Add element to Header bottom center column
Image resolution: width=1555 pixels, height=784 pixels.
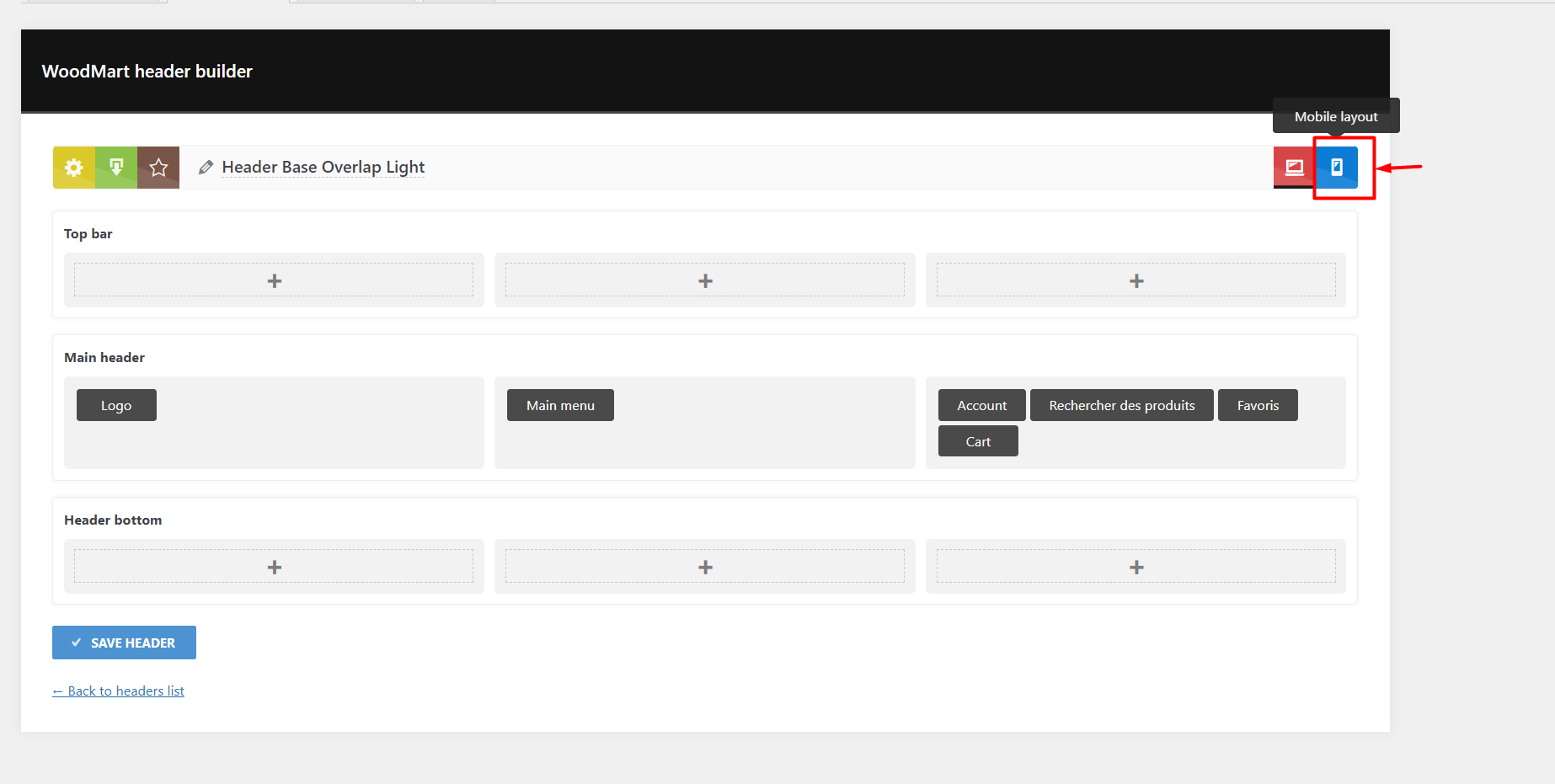(705, 567)
